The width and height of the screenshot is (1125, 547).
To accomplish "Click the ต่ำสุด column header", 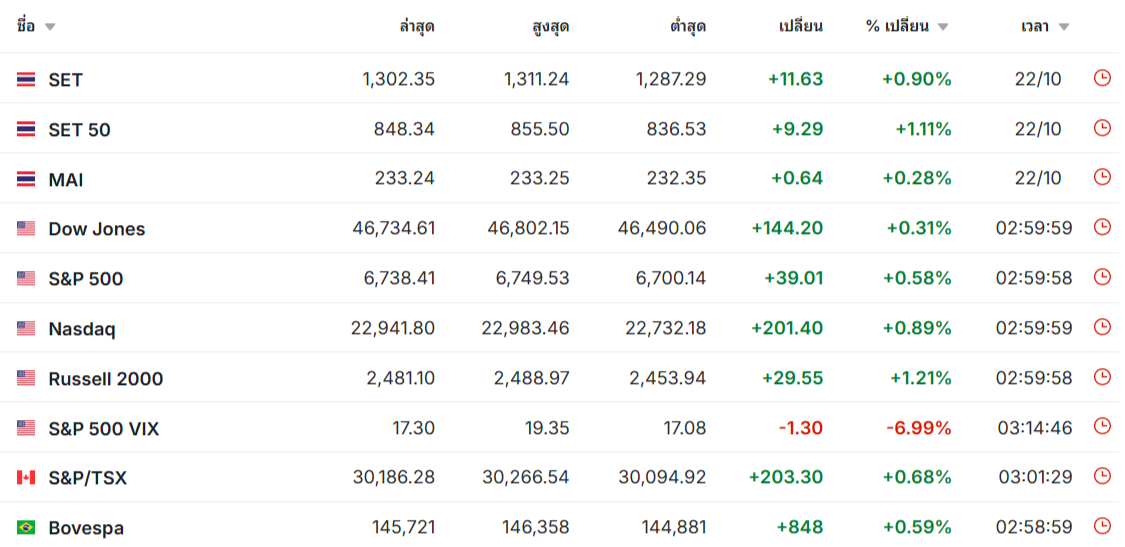I will point(688,27).
